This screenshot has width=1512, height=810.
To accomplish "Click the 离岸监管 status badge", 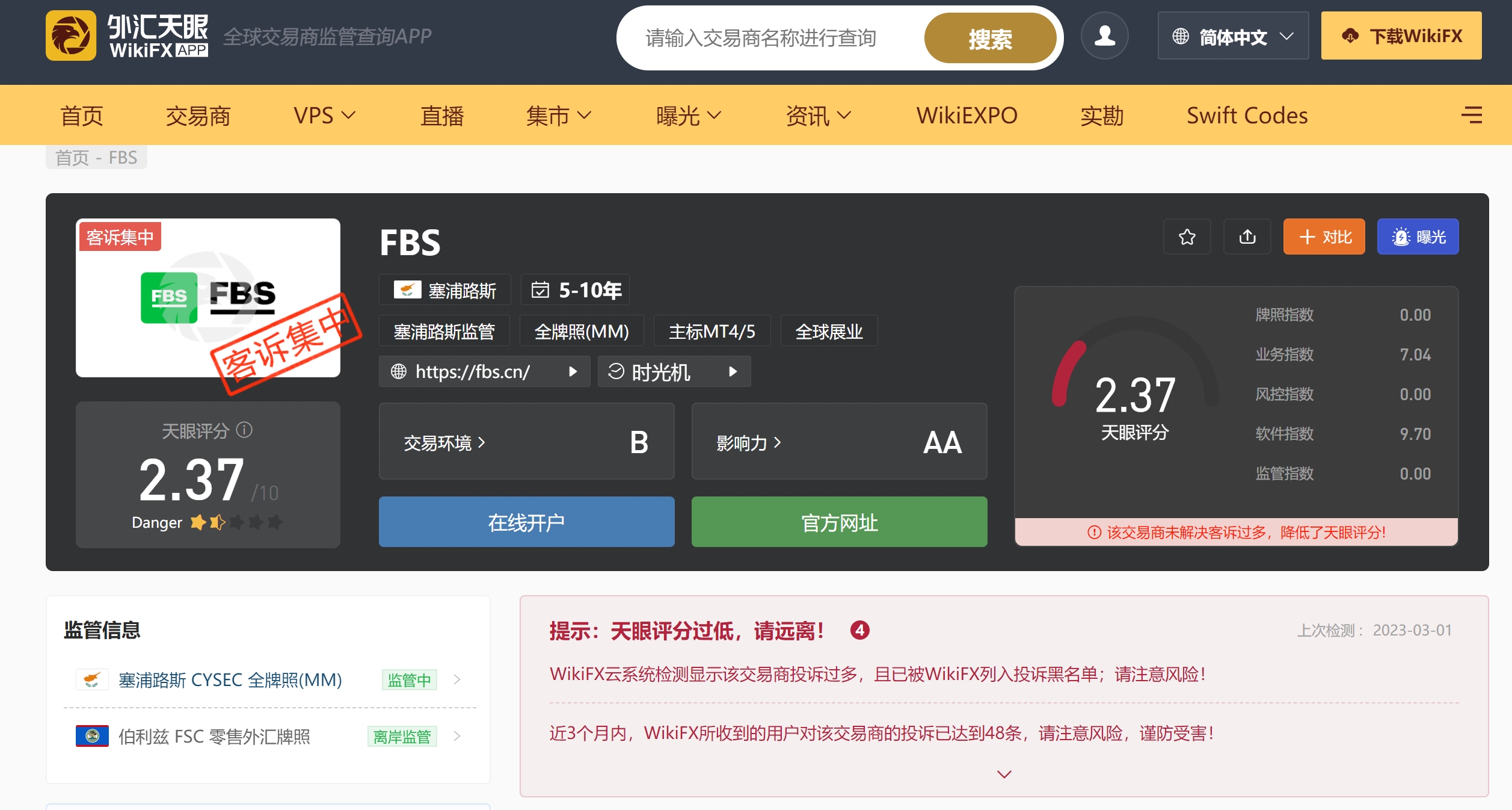I will pyautogui.click(x=402, y=736).
